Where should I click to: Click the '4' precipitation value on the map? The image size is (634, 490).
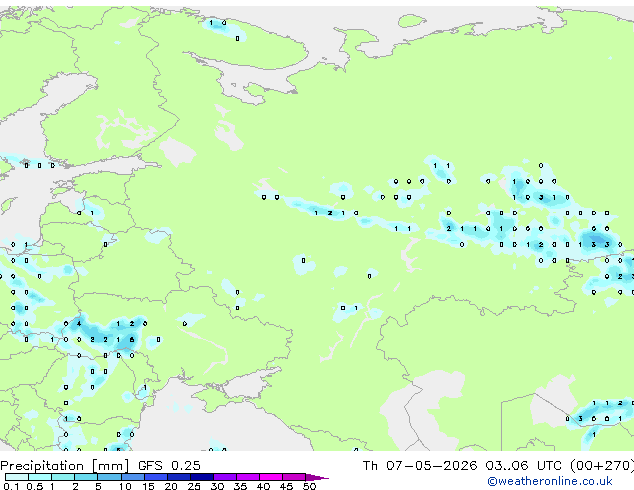tap(79, 323)
